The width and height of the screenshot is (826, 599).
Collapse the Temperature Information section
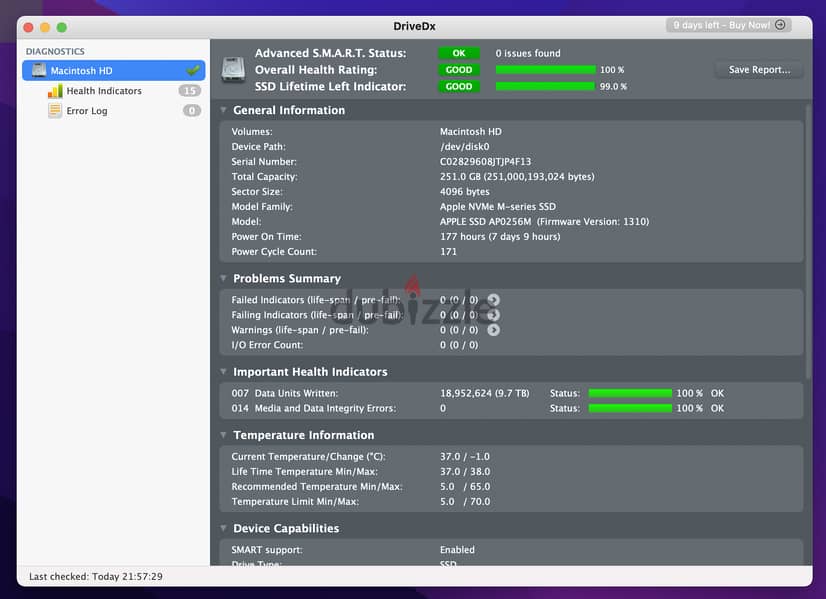coord(223,435)
